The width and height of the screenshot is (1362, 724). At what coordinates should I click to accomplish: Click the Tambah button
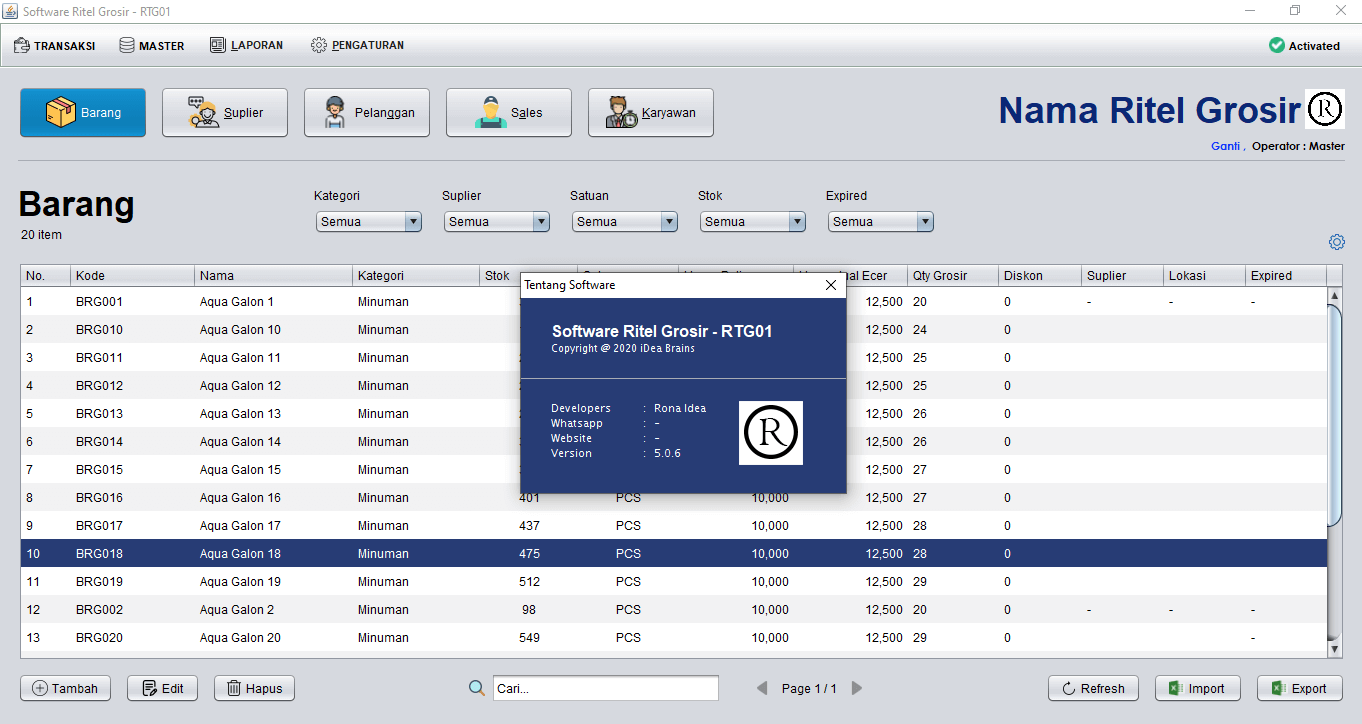coord(66,688)
